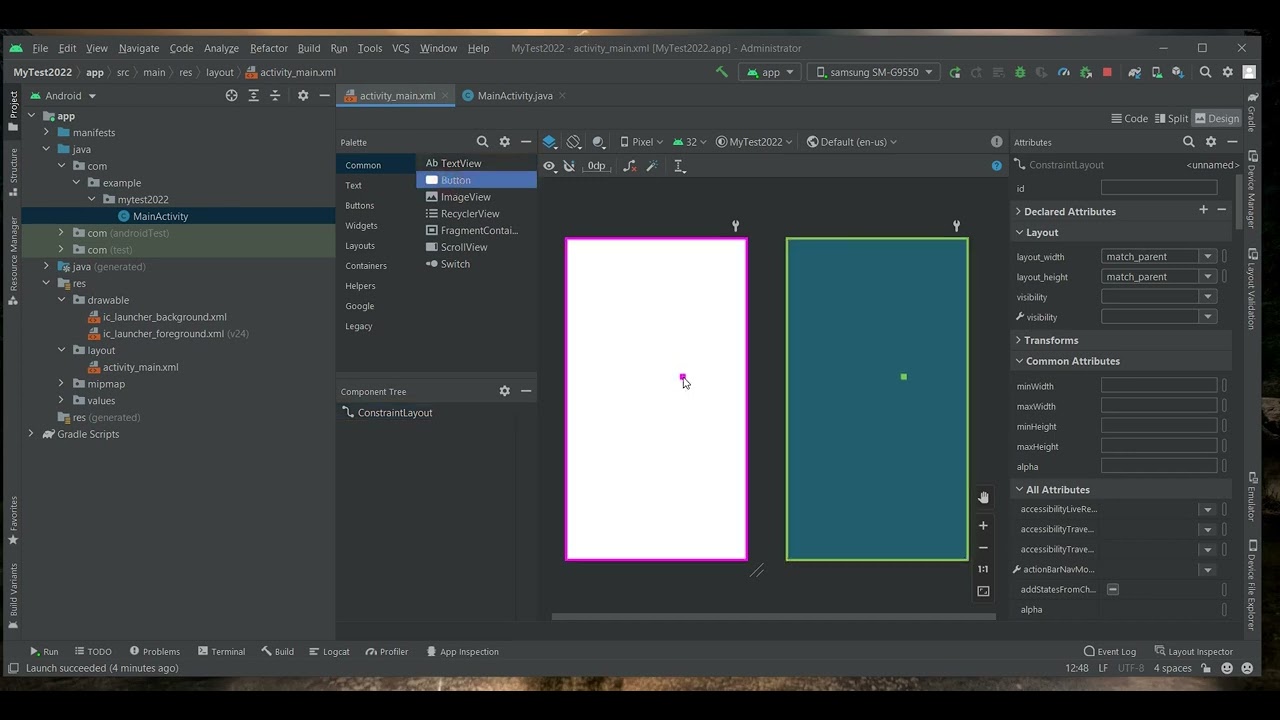Open the VCS menu

pyautogui.click(x=400, y=48)
